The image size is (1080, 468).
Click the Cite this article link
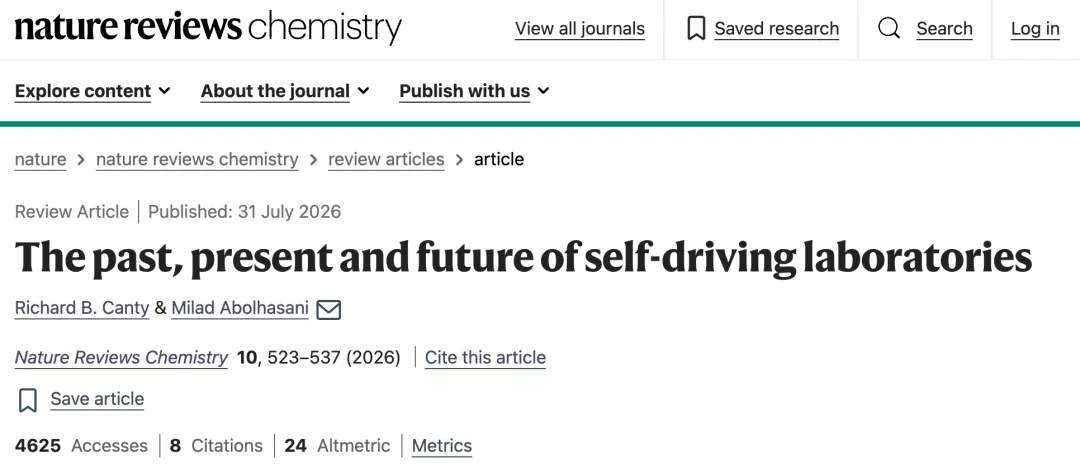[486, 358]
